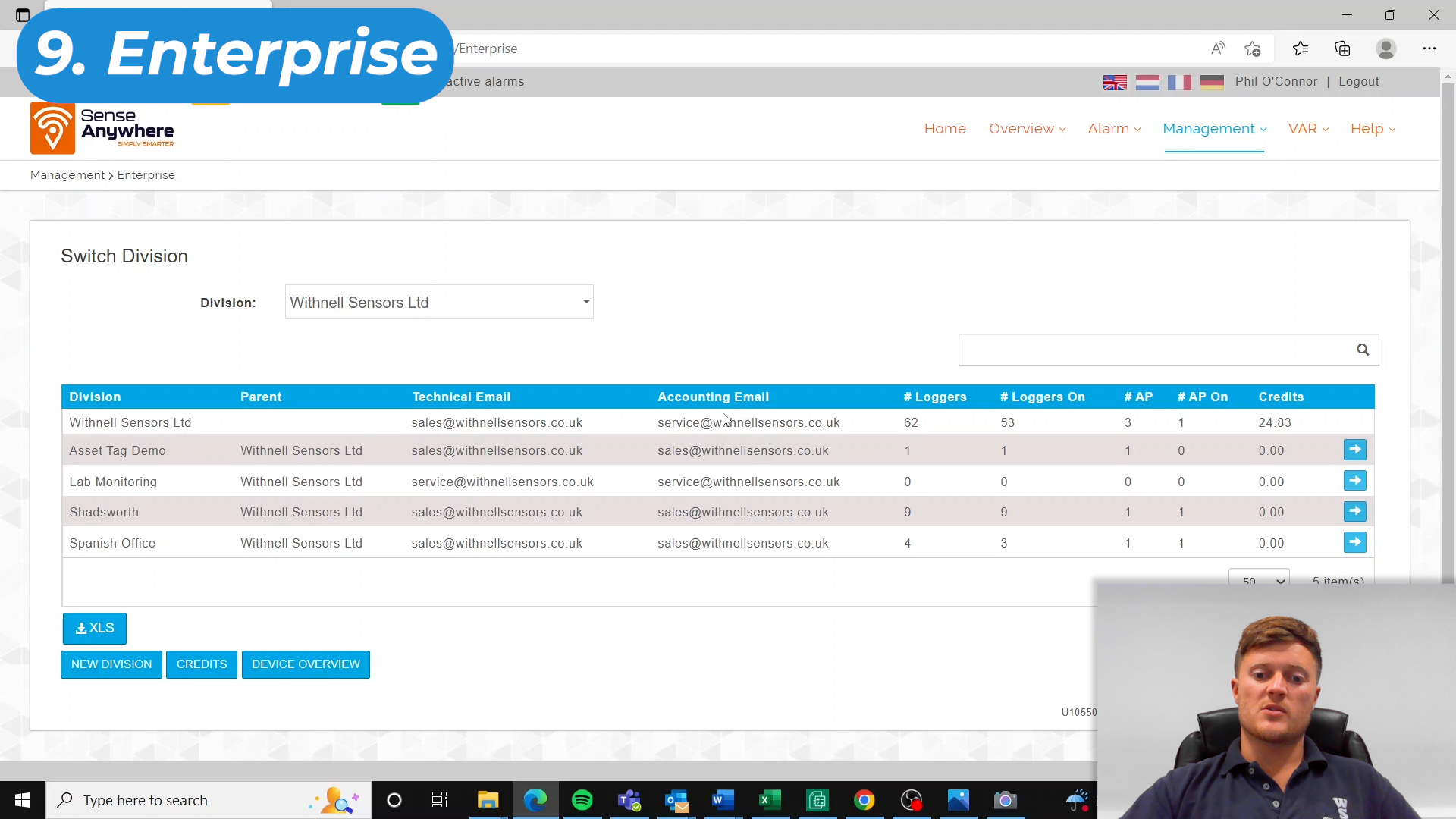
Task: Create a new division with NEW DIVISION
Action: coord(111,664)
